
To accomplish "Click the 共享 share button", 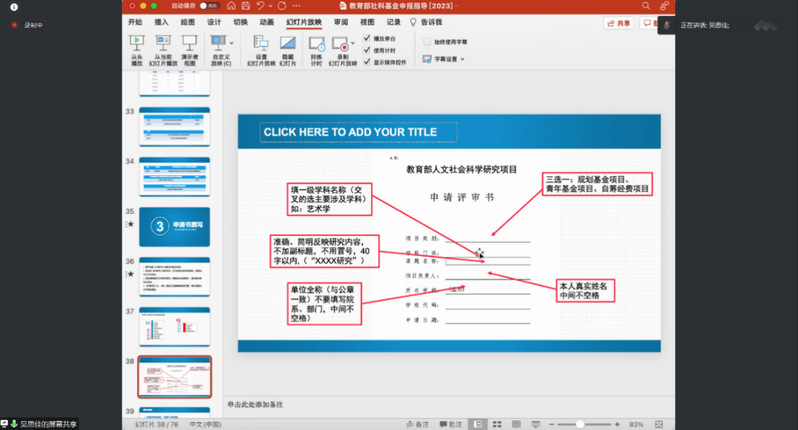I will pyautogui.click(x=620, y=22).
